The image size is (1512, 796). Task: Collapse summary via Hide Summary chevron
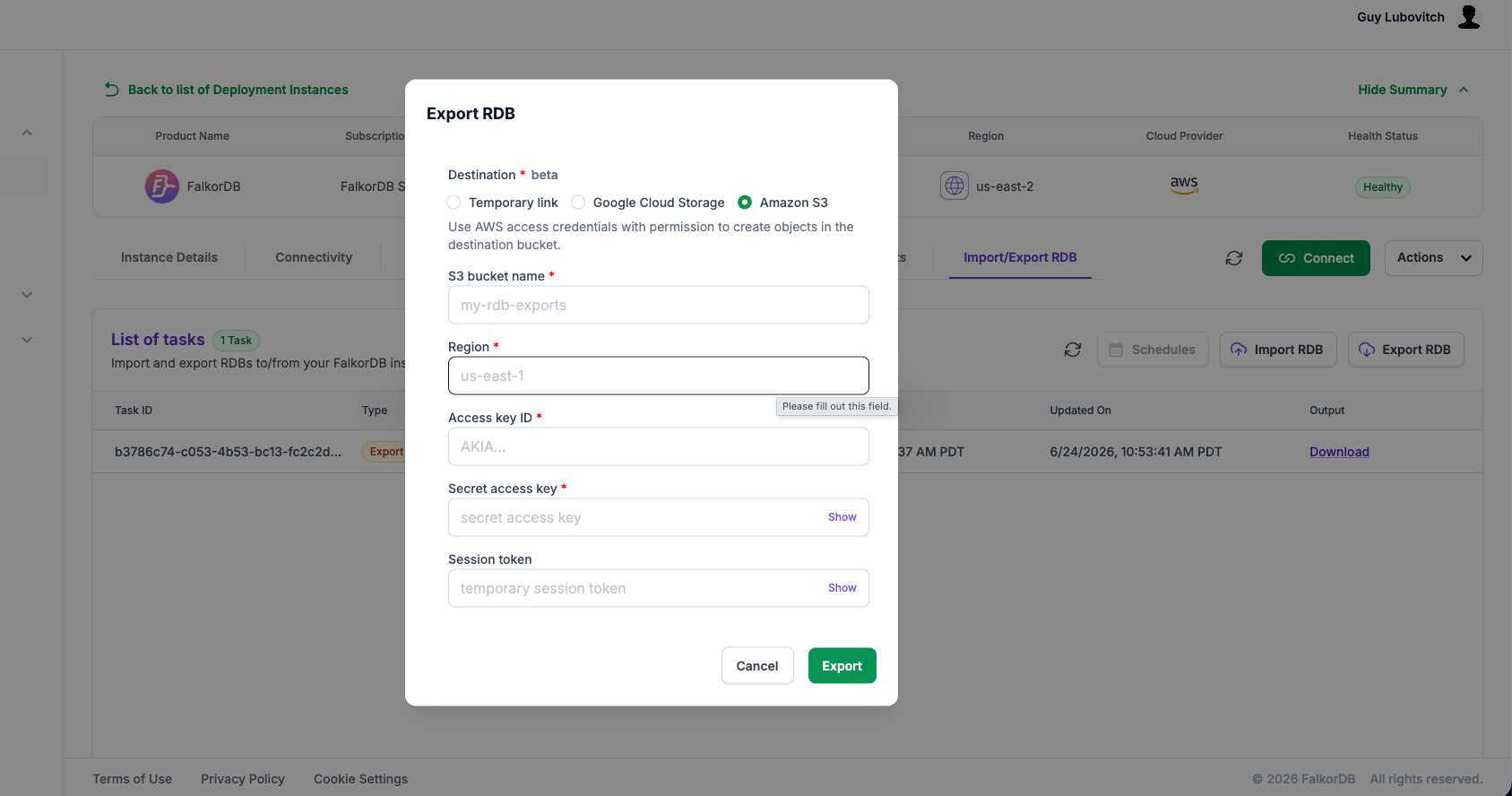pos(1464,90)
